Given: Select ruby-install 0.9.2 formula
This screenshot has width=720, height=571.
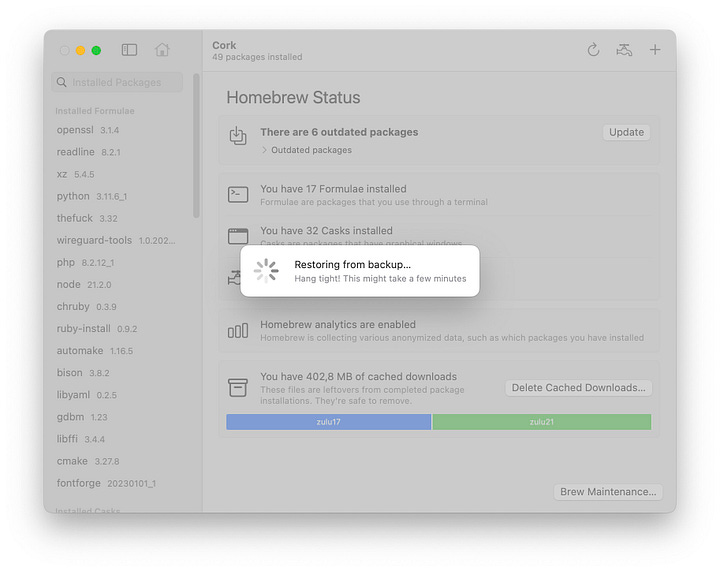Looking at the screenshot, I should (x=97, y=329).
